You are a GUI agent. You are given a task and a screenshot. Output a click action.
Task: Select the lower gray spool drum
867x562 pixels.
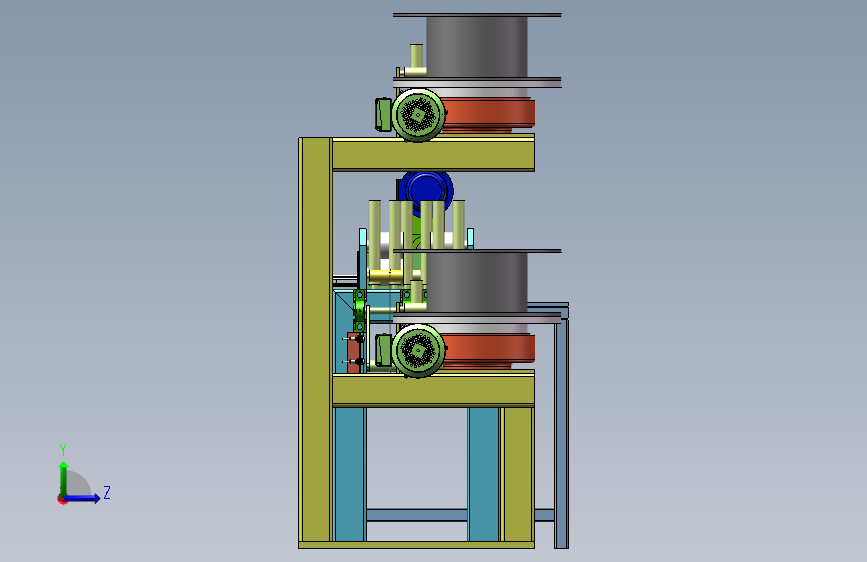477,283
